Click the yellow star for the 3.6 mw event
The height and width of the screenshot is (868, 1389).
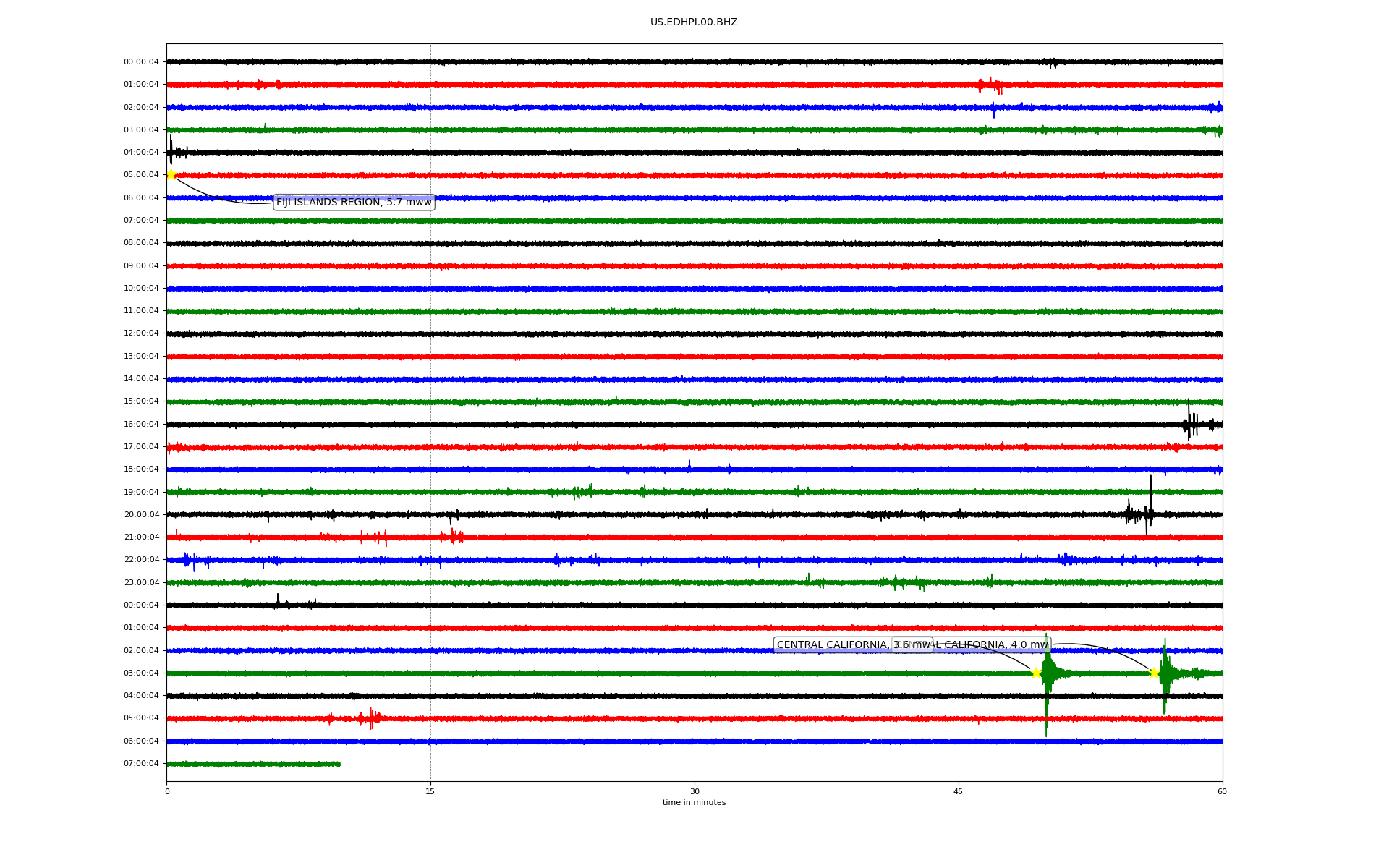pos(1036,673)
